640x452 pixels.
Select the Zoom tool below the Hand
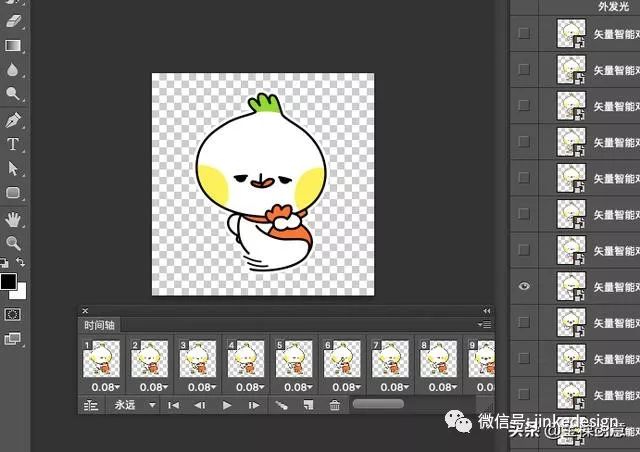tap(13, 243)
